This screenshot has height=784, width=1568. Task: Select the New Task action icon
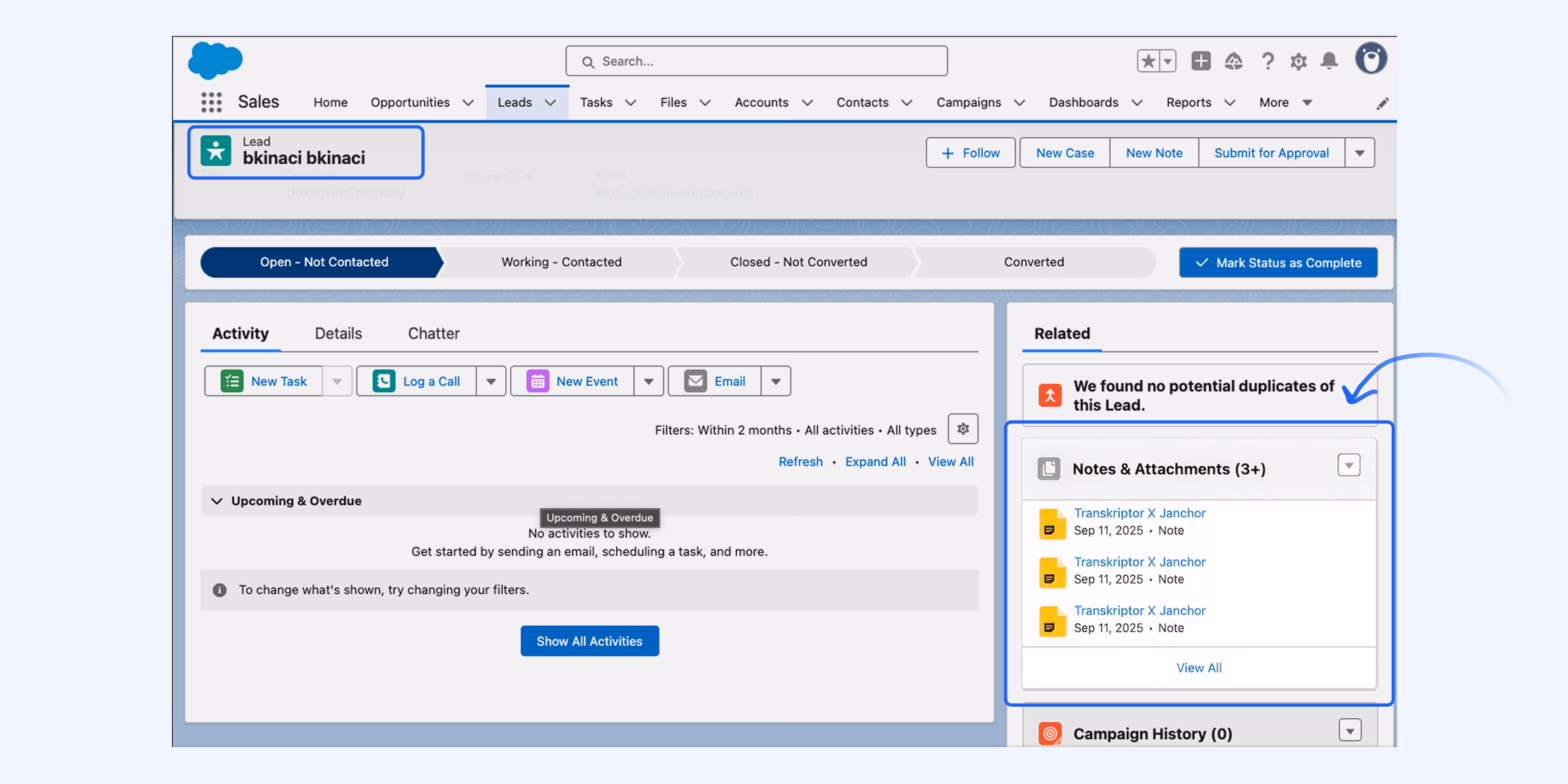click(x=232, y=380)
